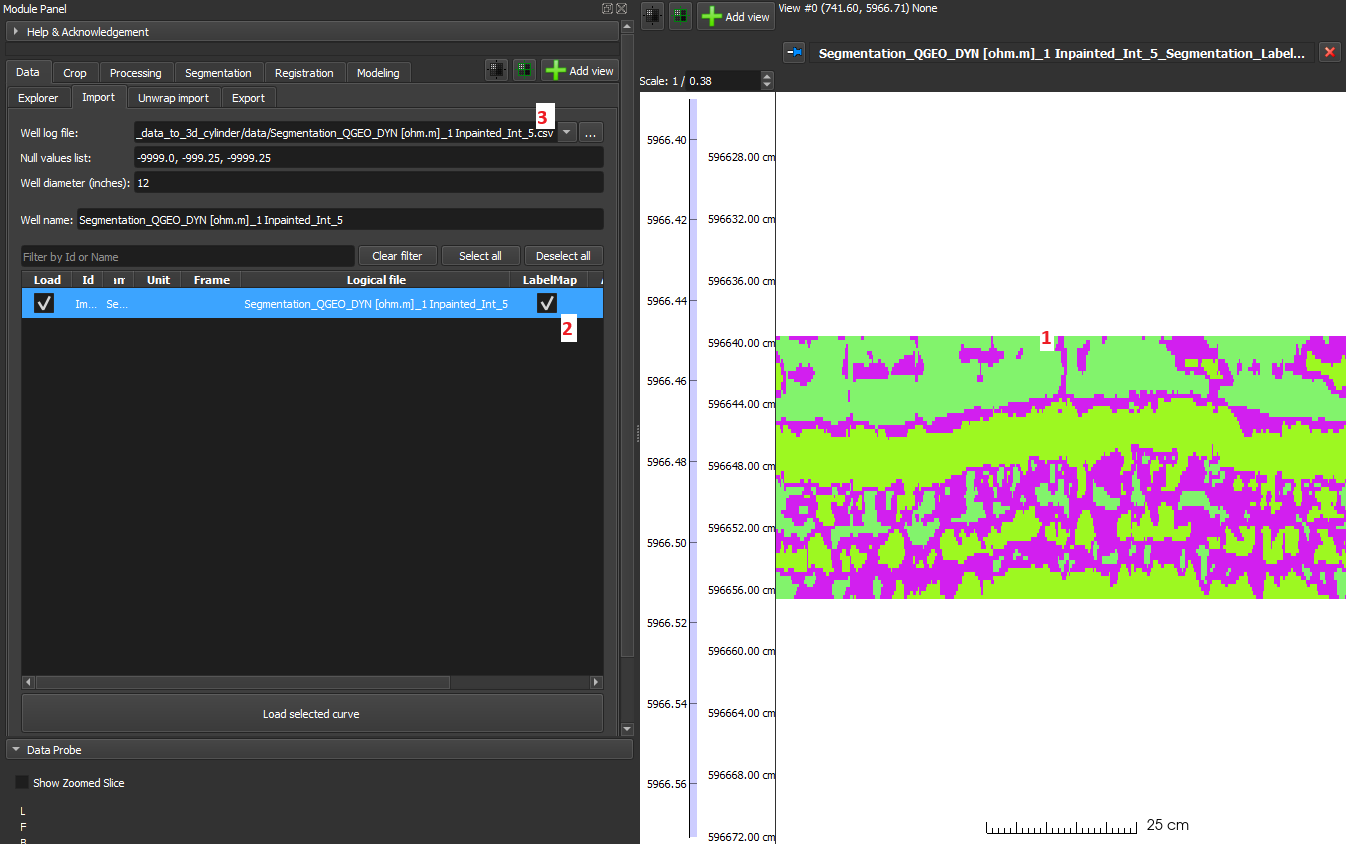The height and width of the screenshot is (844, 1346).
Task: Click the float icon on Module Panel title bar
Action: point(606,8)
